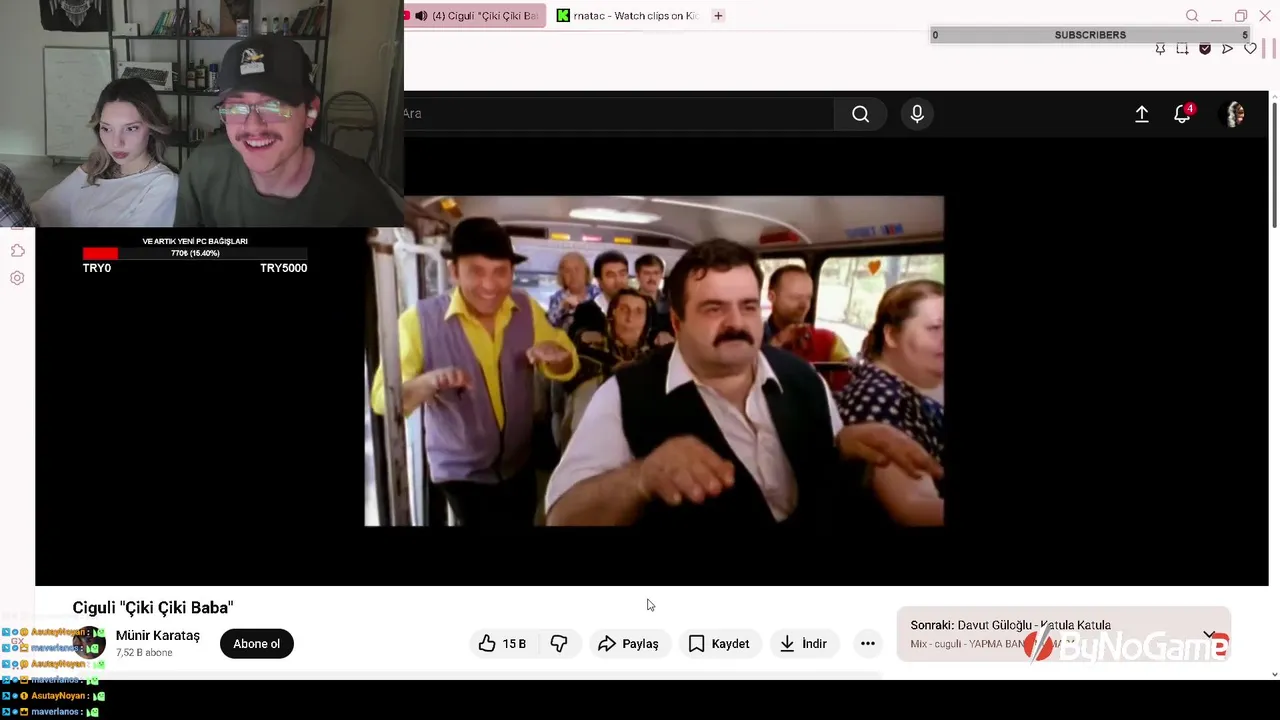Save video with the Kaydet button
The image size is (1280, 720).
718,644
